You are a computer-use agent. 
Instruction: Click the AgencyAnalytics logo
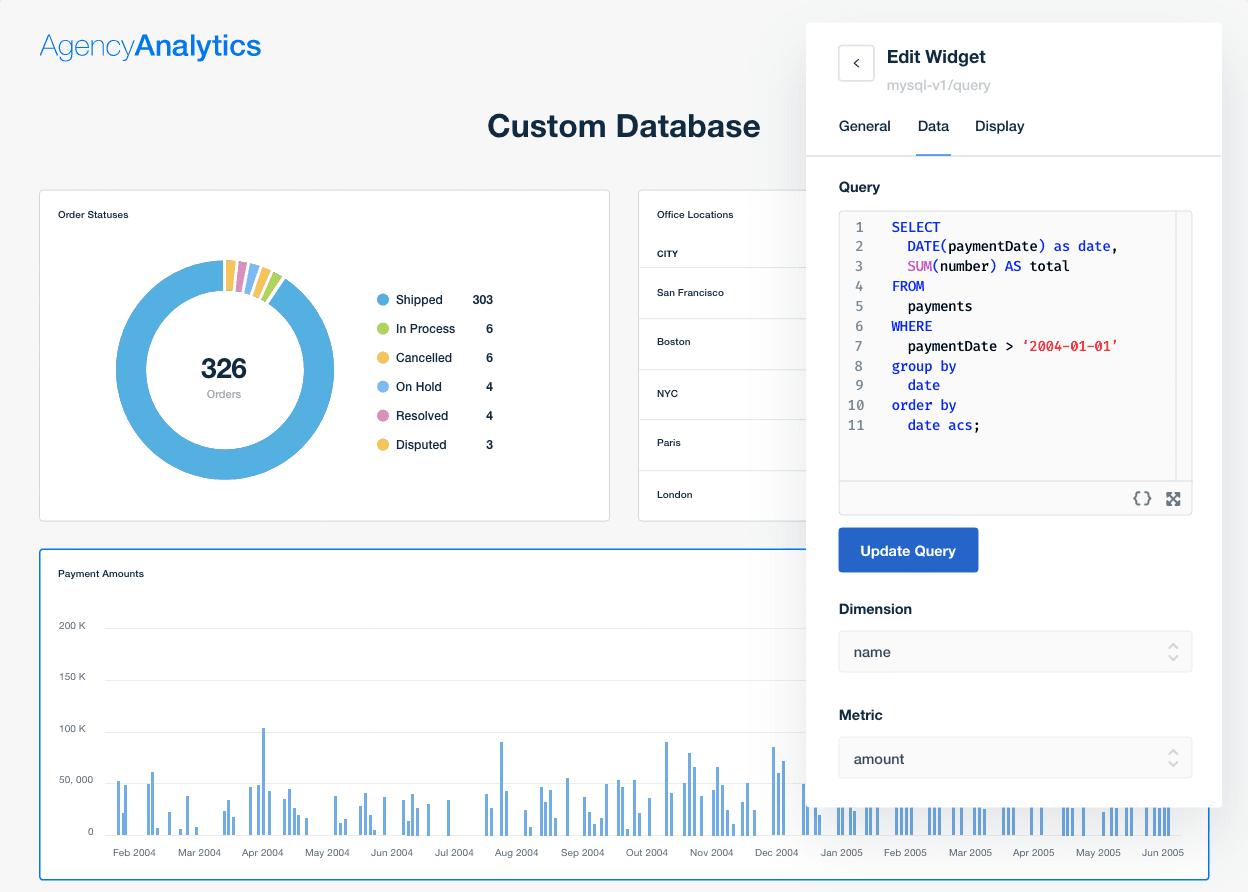coord(149,46)
